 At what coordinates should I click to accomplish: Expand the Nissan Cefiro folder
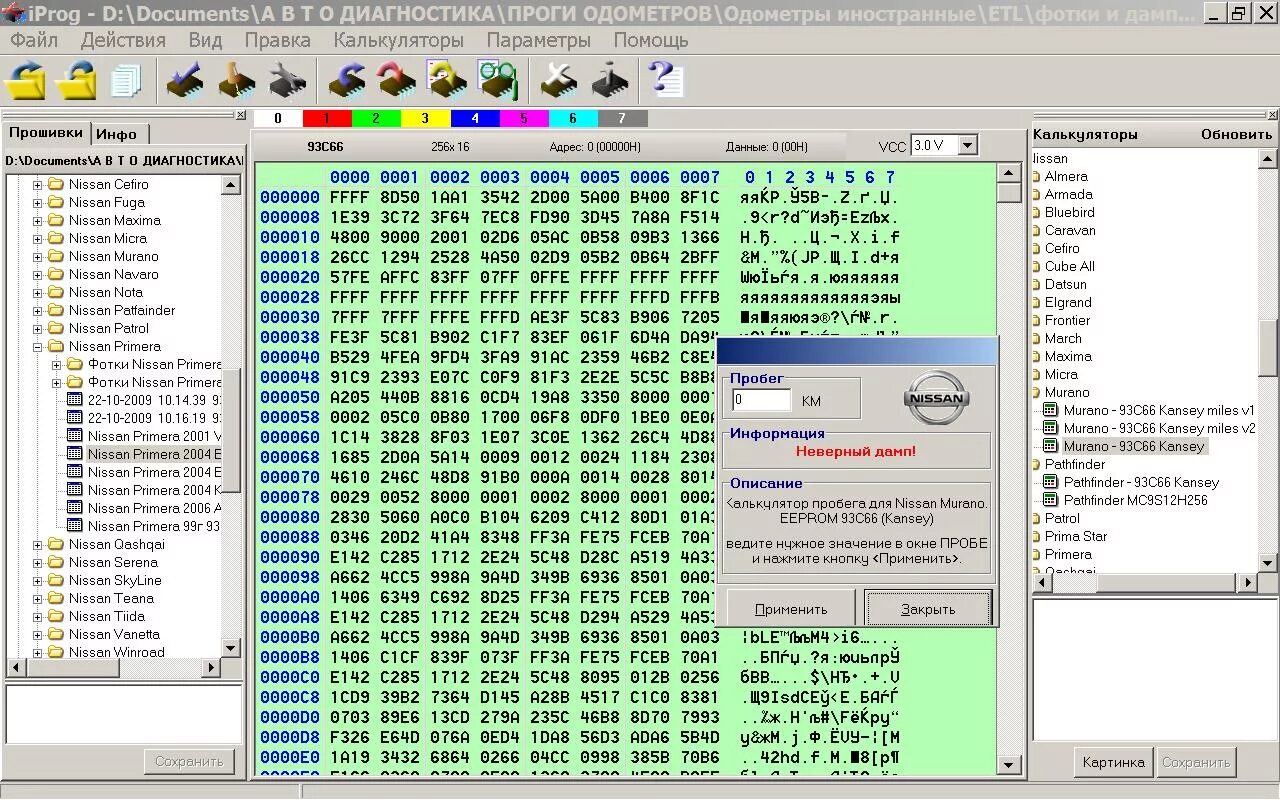pos(38,184)
